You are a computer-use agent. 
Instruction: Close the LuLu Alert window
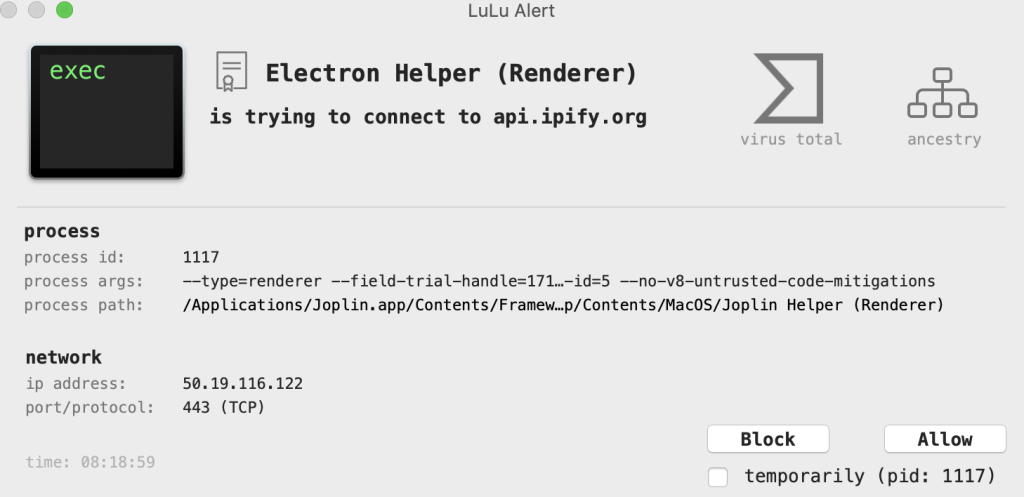tap(12, 11)
